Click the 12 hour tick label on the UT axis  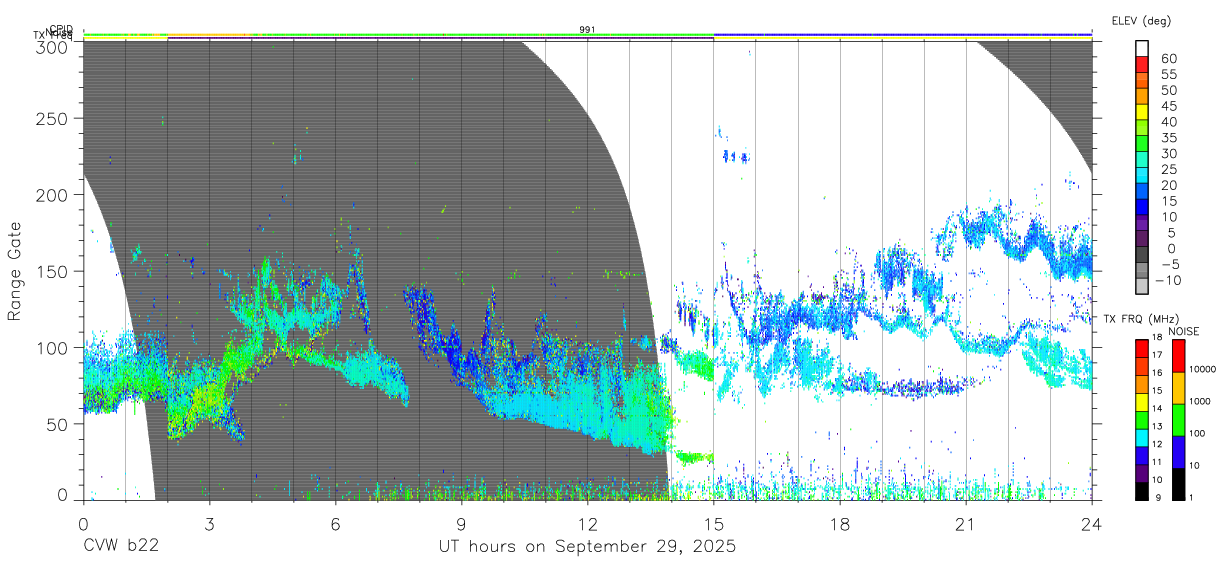587,523
